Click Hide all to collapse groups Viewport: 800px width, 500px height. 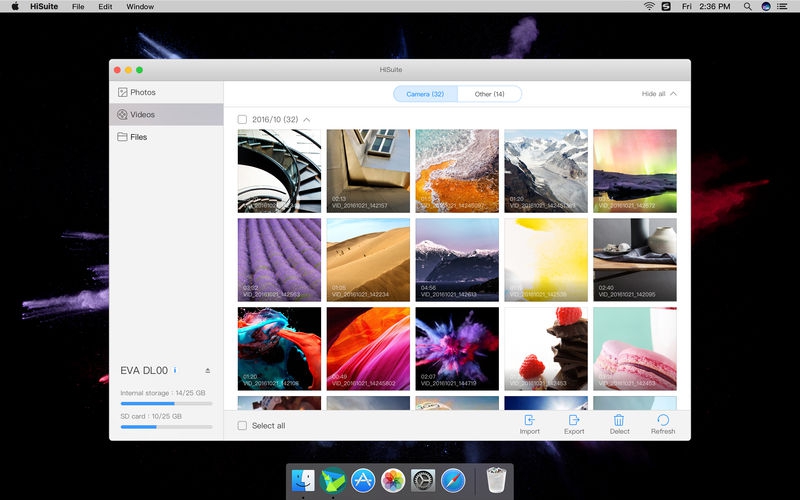(659, 94)
